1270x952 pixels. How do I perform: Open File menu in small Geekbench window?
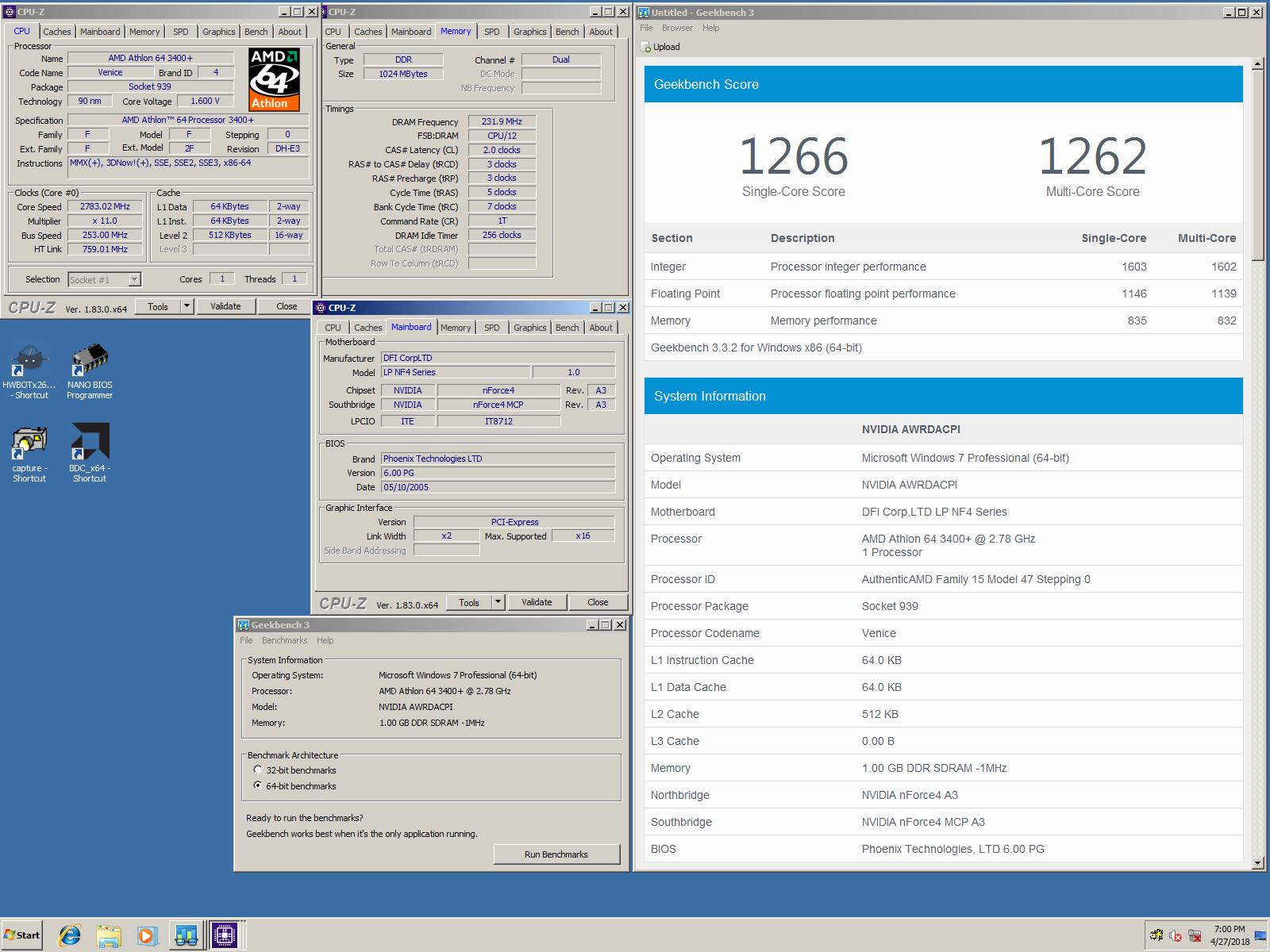coord(246,640)
